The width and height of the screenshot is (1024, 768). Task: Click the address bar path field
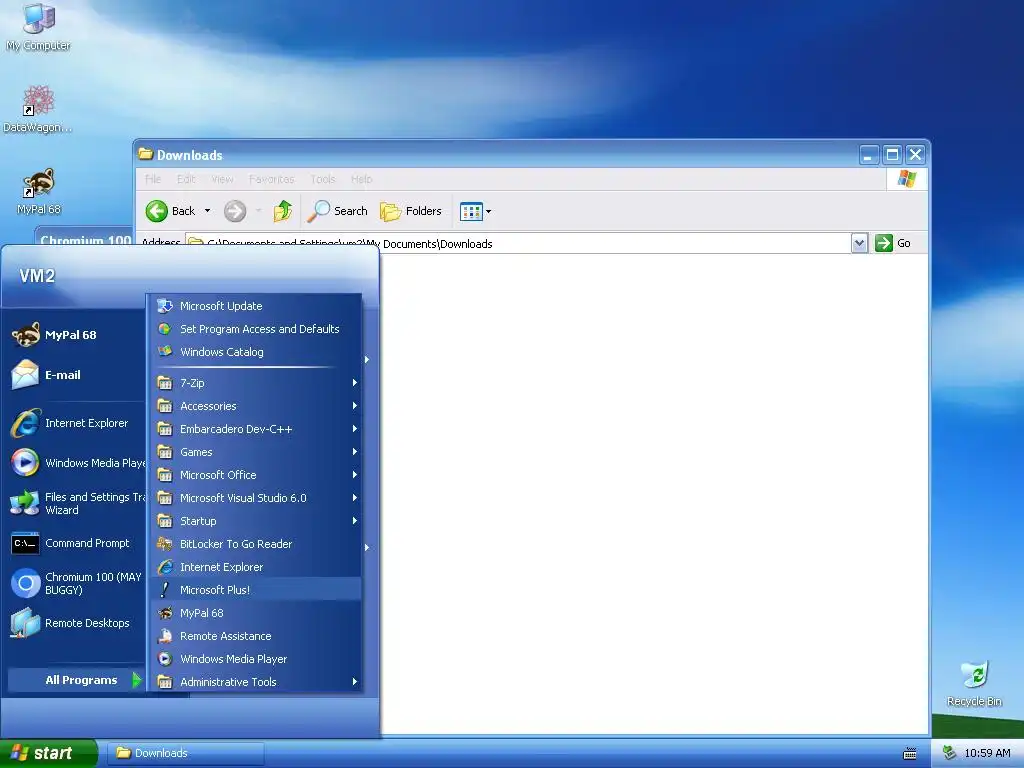click(517, 243)
